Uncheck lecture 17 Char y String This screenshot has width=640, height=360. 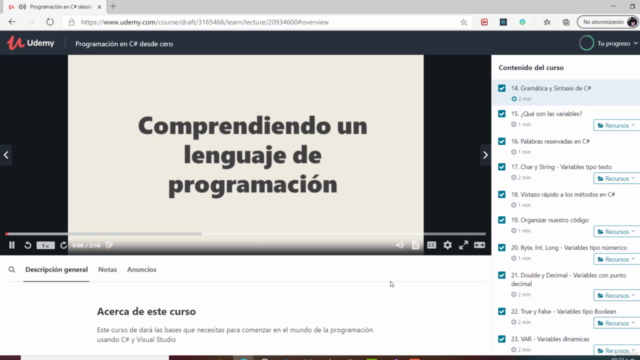point(502,167)
